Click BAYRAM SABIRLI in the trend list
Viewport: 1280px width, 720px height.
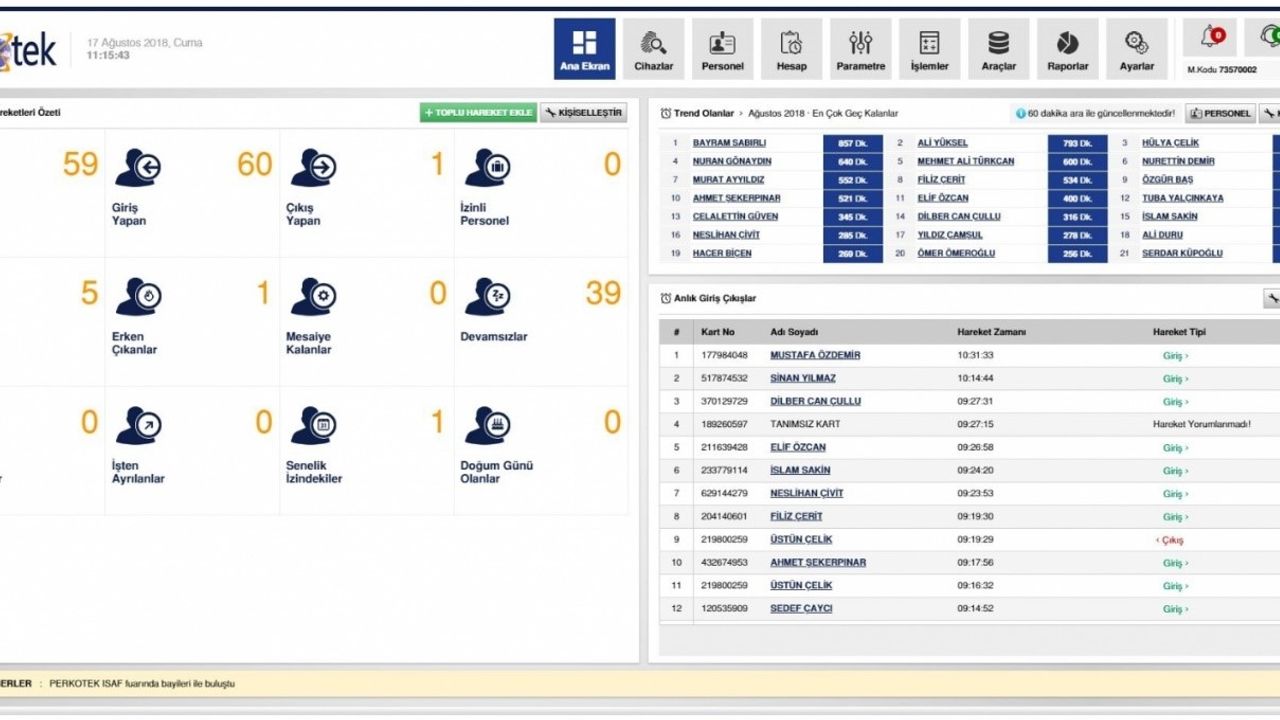click(x=730, y=143)
